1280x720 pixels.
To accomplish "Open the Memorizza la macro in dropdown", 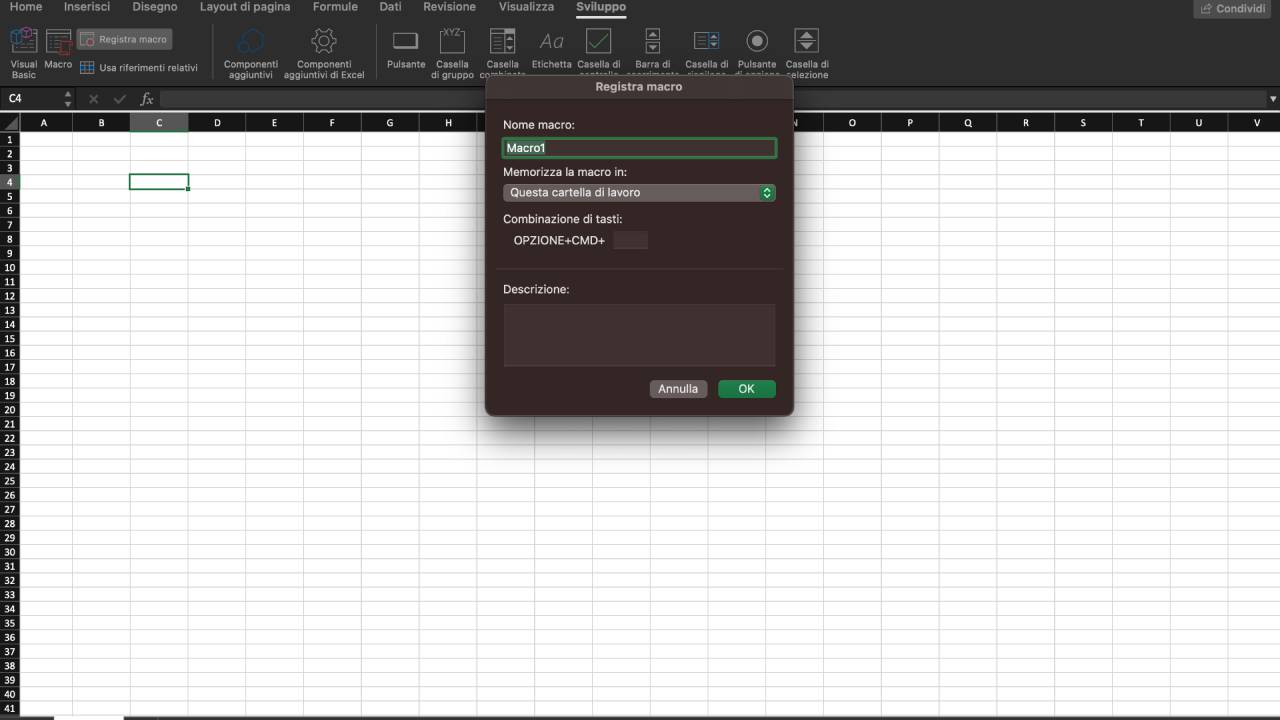I will [x=639, y=192].
